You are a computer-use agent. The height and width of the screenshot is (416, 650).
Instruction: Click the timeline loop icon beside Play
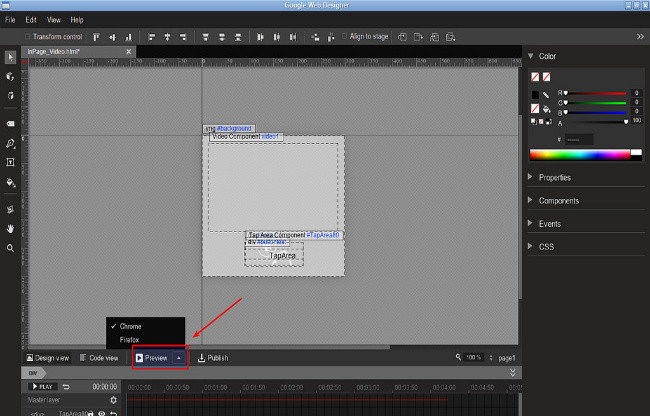(x=66, y=386)
